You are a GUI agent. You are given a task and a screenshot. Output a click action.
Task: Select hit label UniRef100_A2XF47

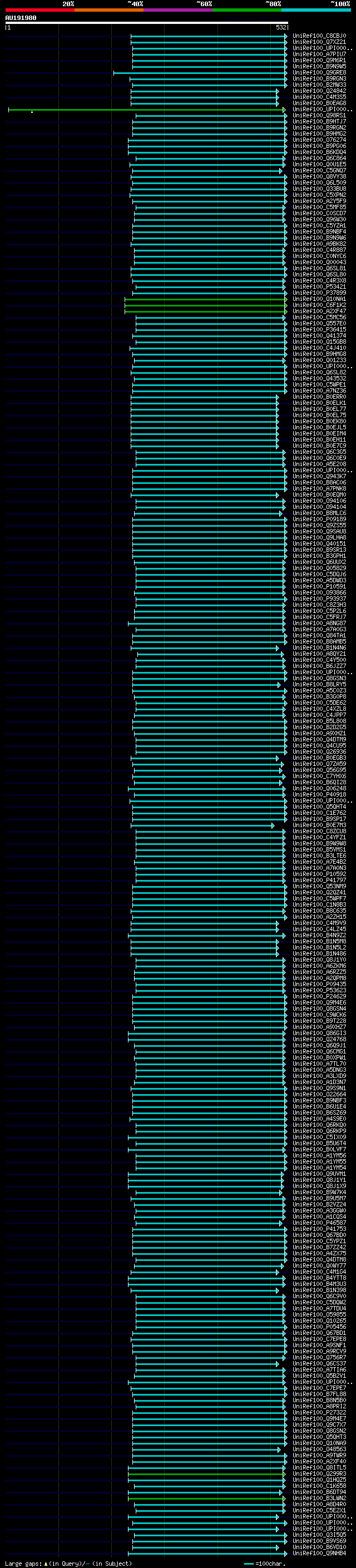click(319, 311)
